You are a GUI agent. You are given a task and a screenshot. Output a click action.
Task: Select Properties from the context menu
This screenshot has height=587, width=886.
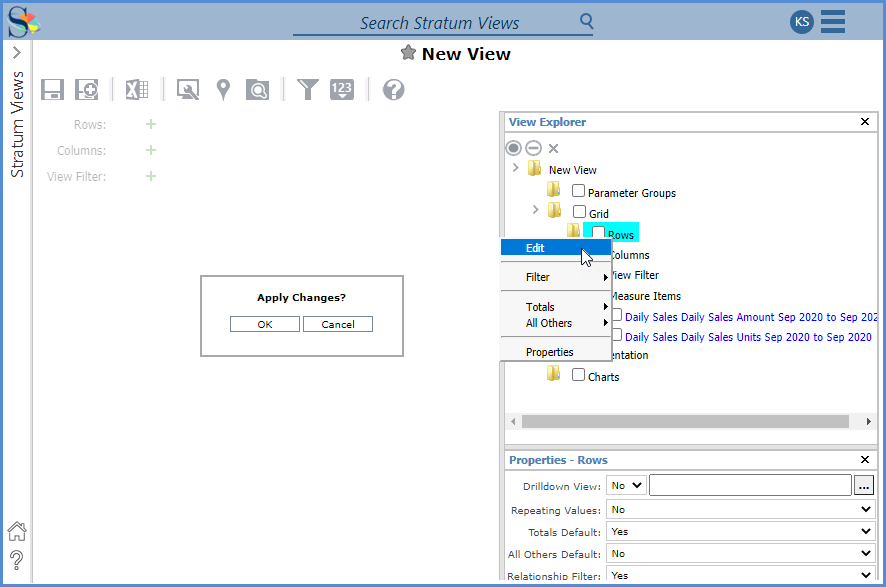tap(555, 352)
